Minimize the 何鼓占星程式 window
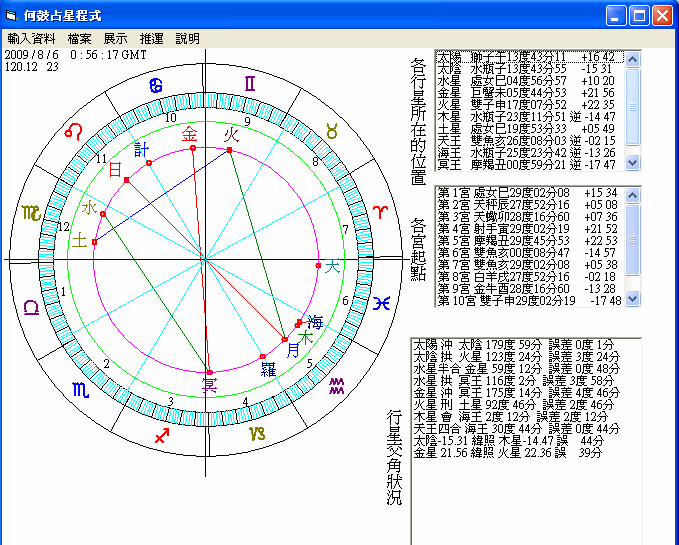 click(x=615, y=16)
